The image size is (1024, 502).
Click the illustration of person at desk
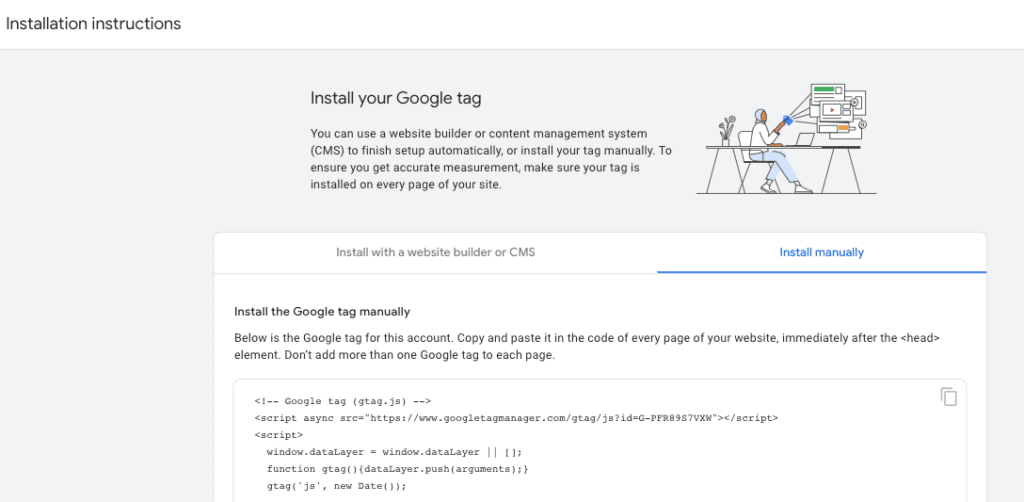[786, 138]
